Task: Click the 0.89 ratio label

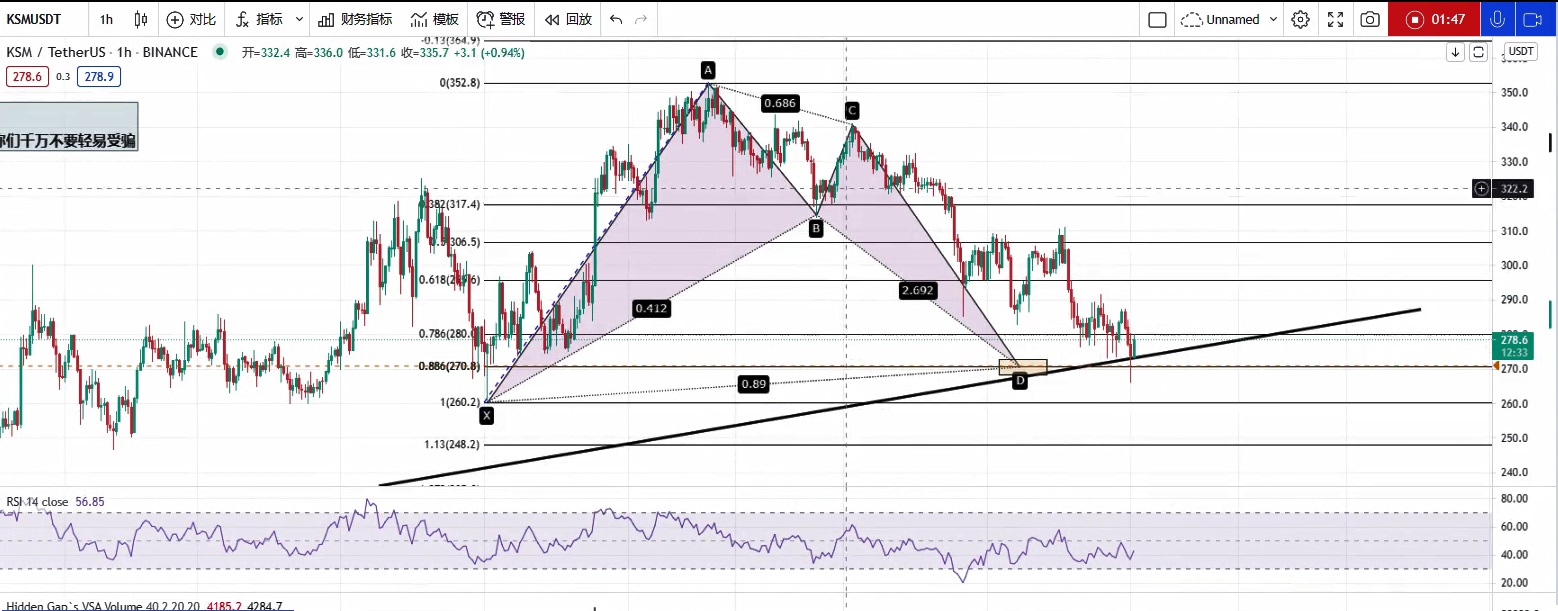Action: (x=754, y=384)
